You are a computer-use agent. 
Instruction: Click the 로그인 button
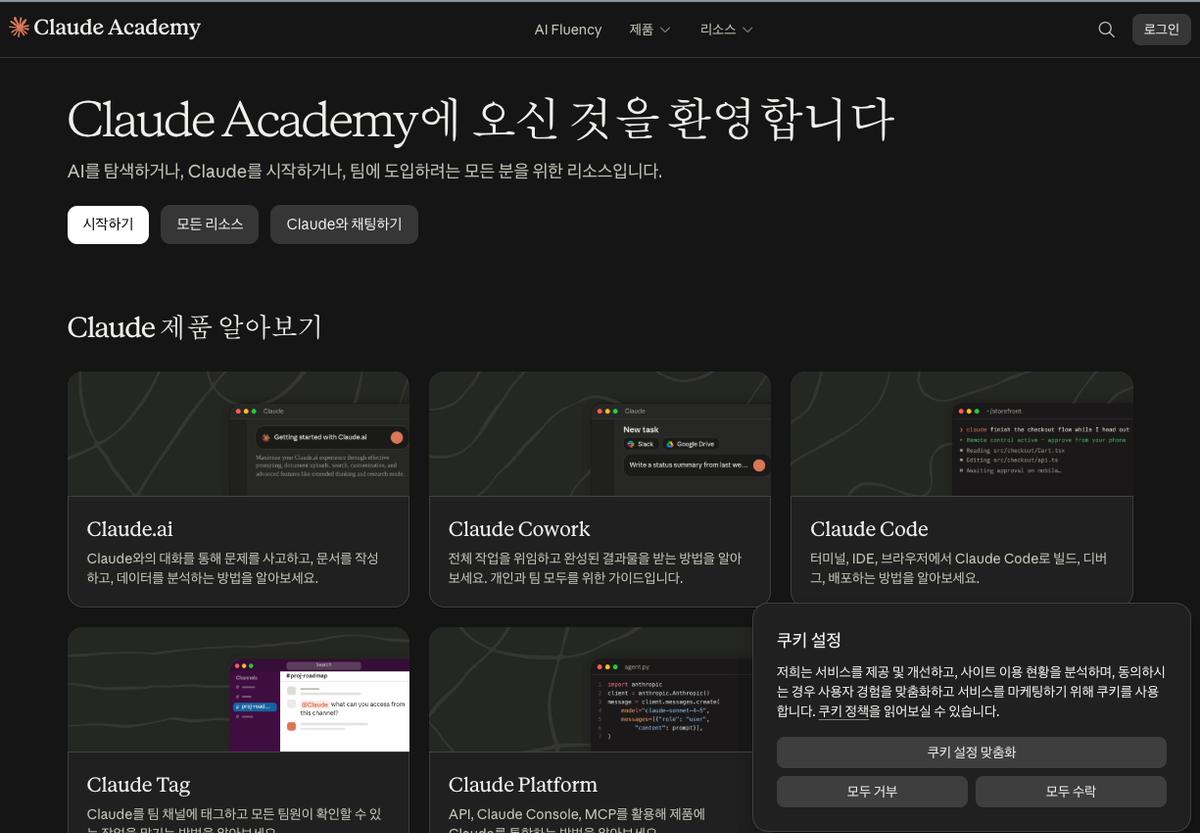point(1161,30)
